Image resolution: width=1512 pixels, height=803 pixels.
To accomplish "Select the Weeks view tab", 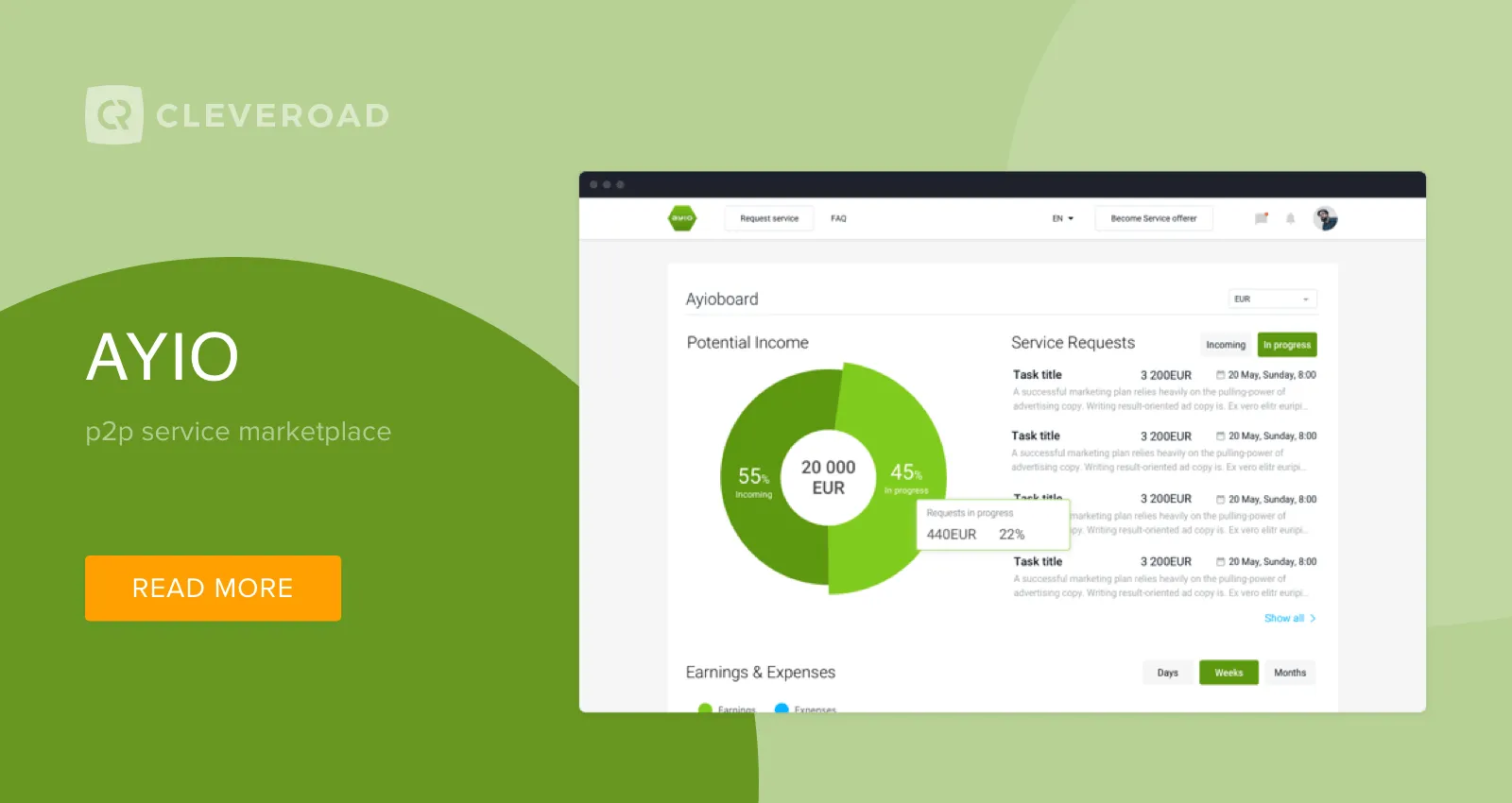I will tap(1228, 673).
